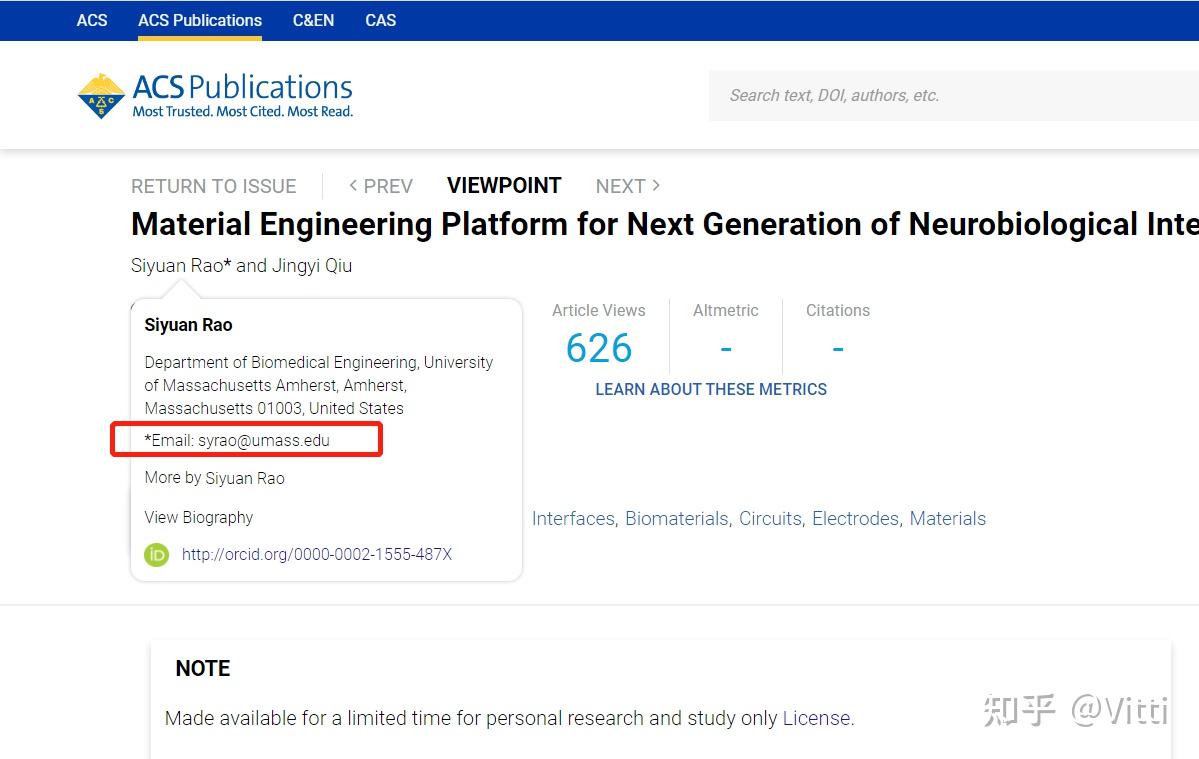This screenshot has height=759, width=1199.
Task: Open the Electrodes subject link
Action: [x=856, y=518]
